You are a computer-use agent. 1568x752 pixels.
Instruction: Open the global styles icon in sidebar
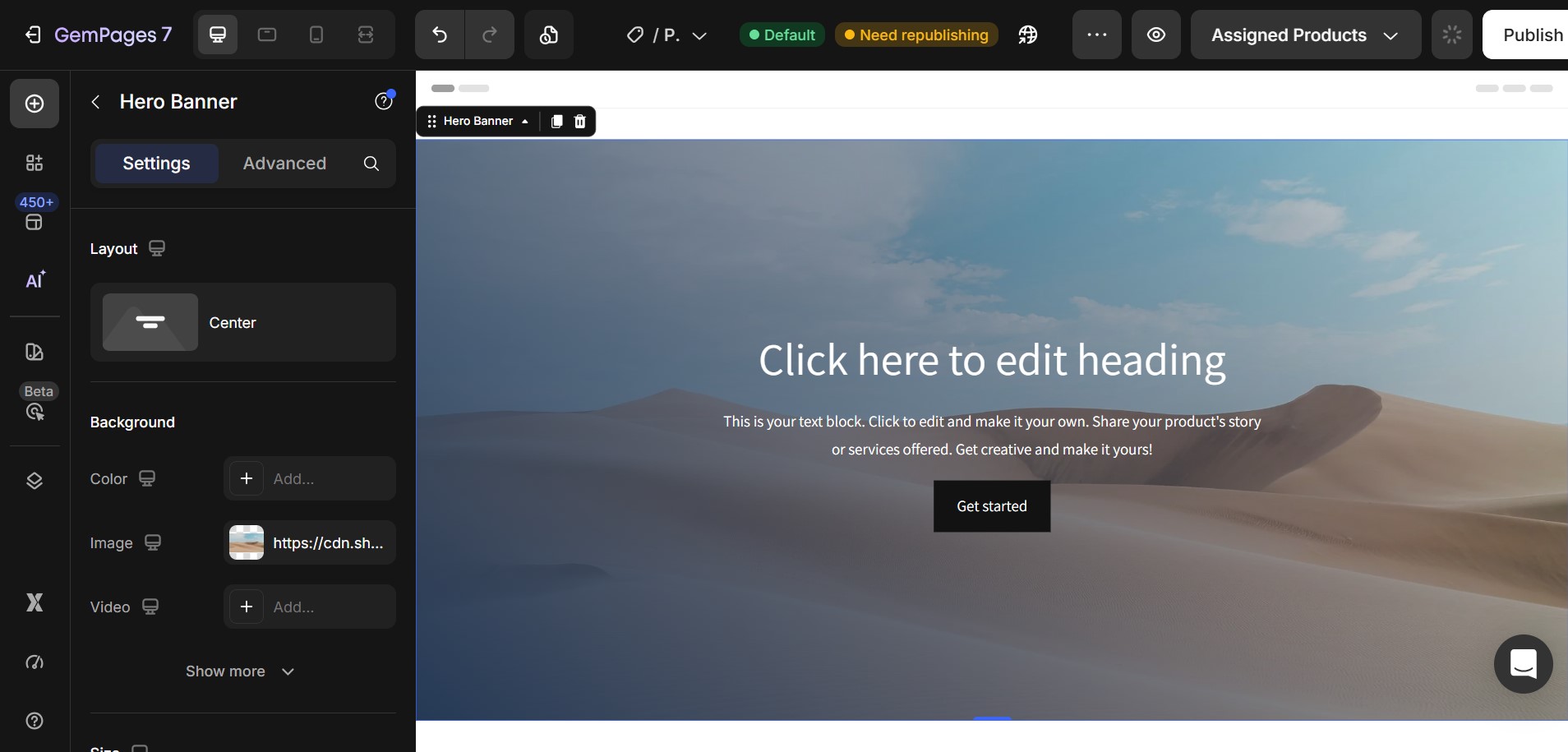pos(35,352)
